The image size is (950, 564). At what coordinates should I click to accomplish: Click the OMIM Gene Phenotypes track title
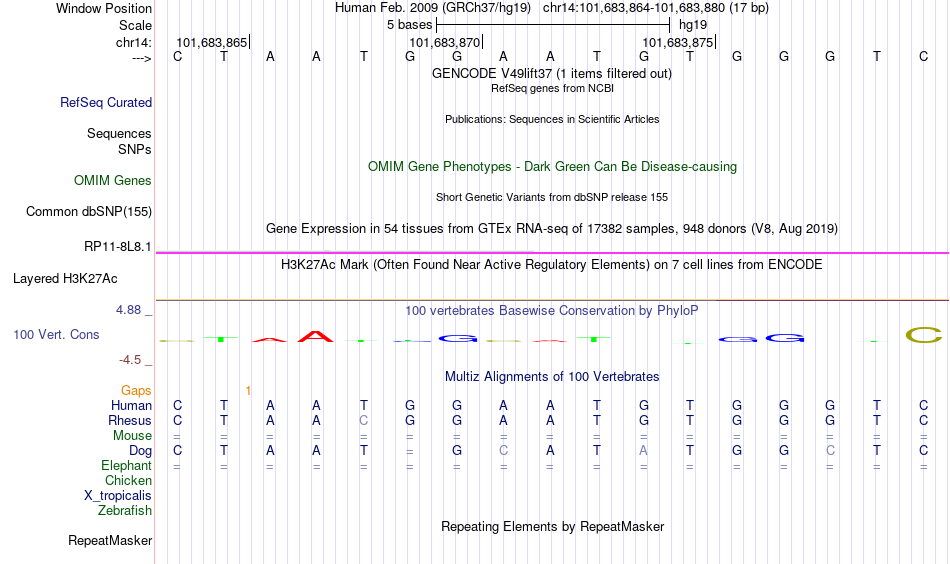(552, 167)
